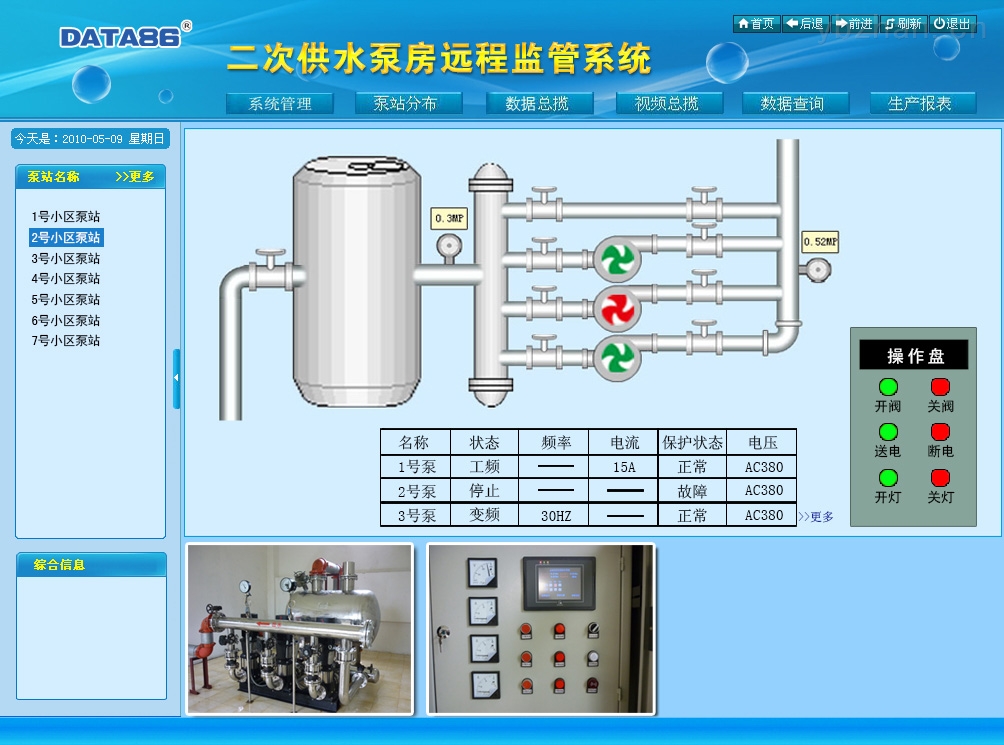The image size is (1004, 745).
Task: Select 4号小区泵站 in station list
Action: [x=65, y=278]
